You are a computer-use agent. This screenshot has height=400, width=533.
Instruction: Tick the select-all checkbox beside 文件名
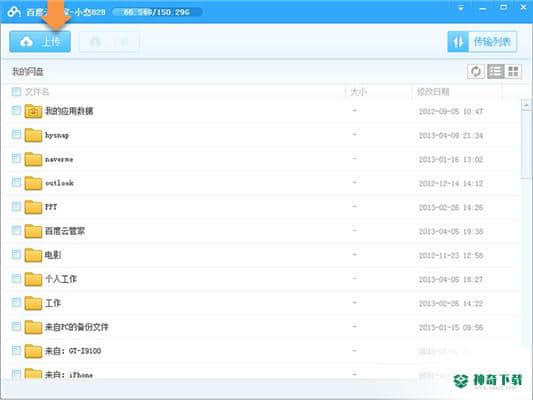(x=16, y=91)
